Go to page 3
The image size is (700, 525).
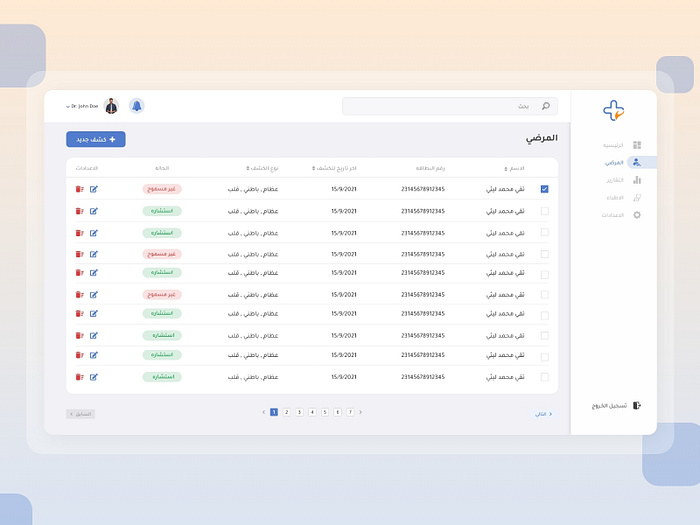pos(300,412)
